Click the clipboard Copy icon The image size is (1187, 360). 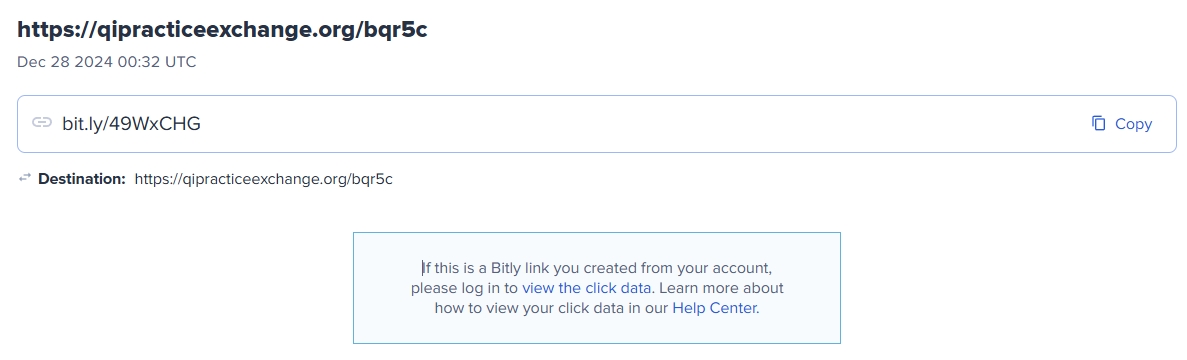tap(1098, 123)
